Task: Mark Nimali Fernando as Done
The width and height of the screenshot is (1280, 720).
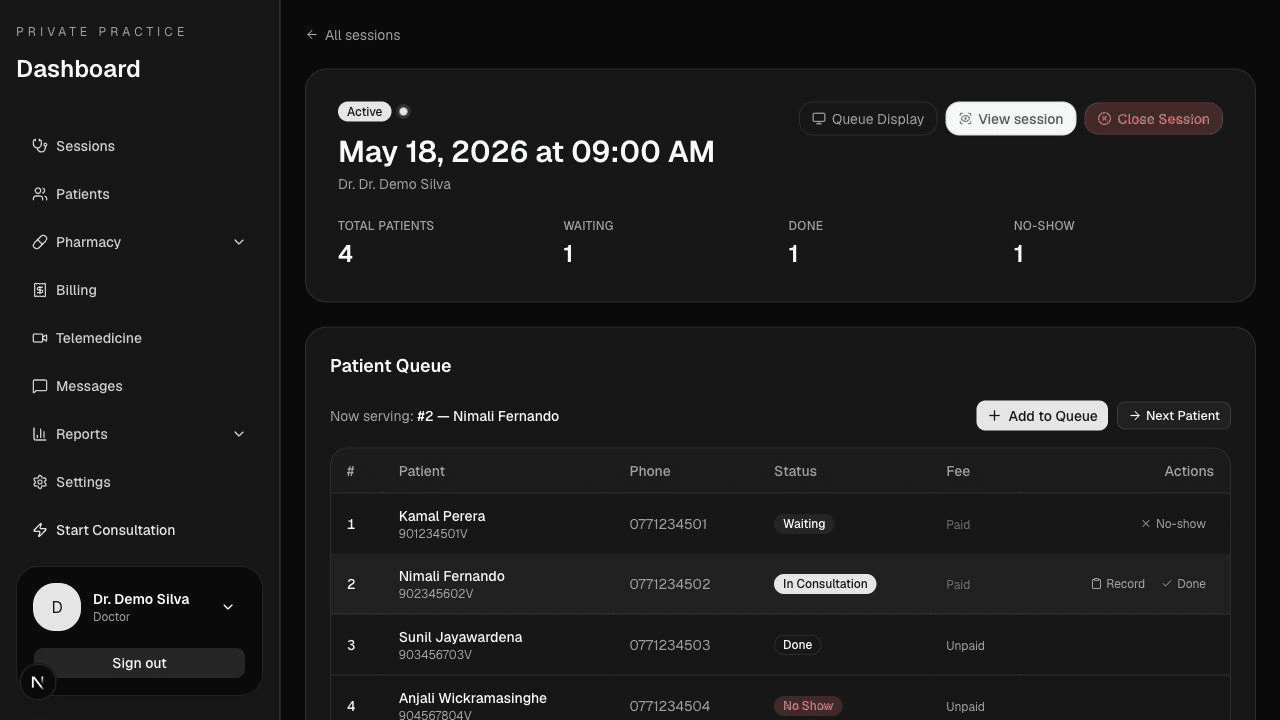Action: tap(1184, 584)
